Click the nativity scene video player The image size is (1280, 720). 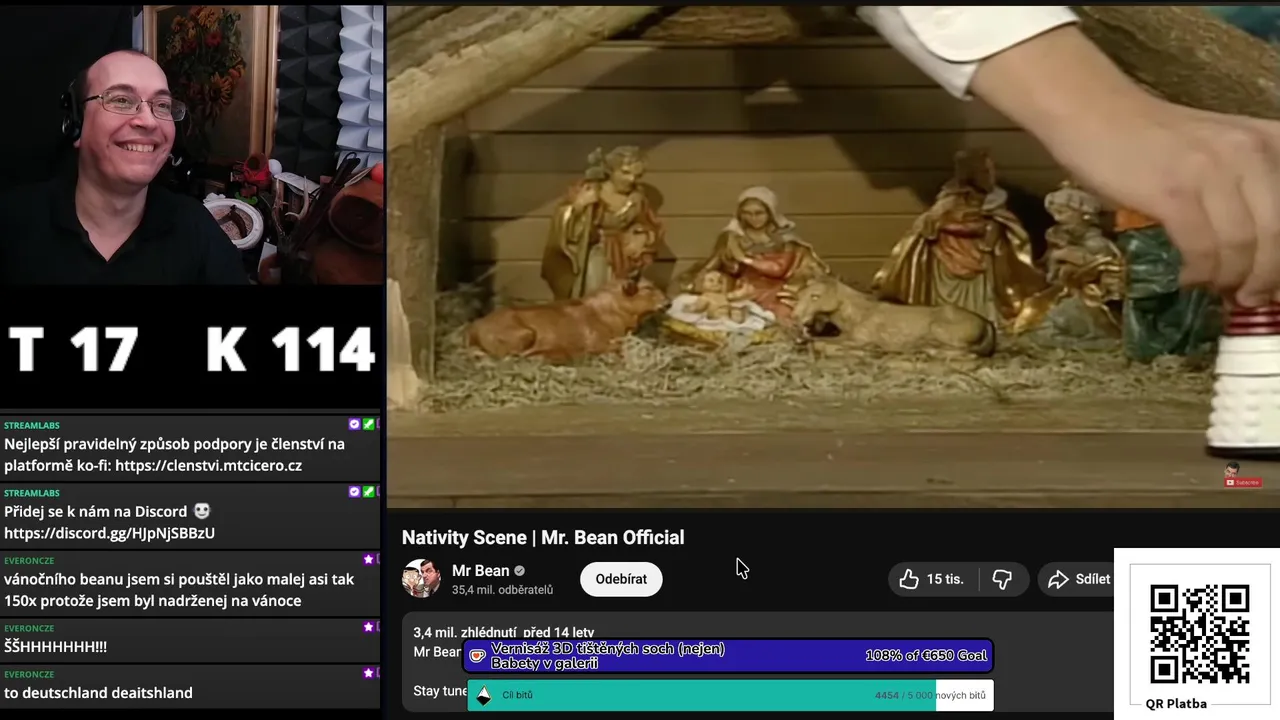[x=833, y=257]
